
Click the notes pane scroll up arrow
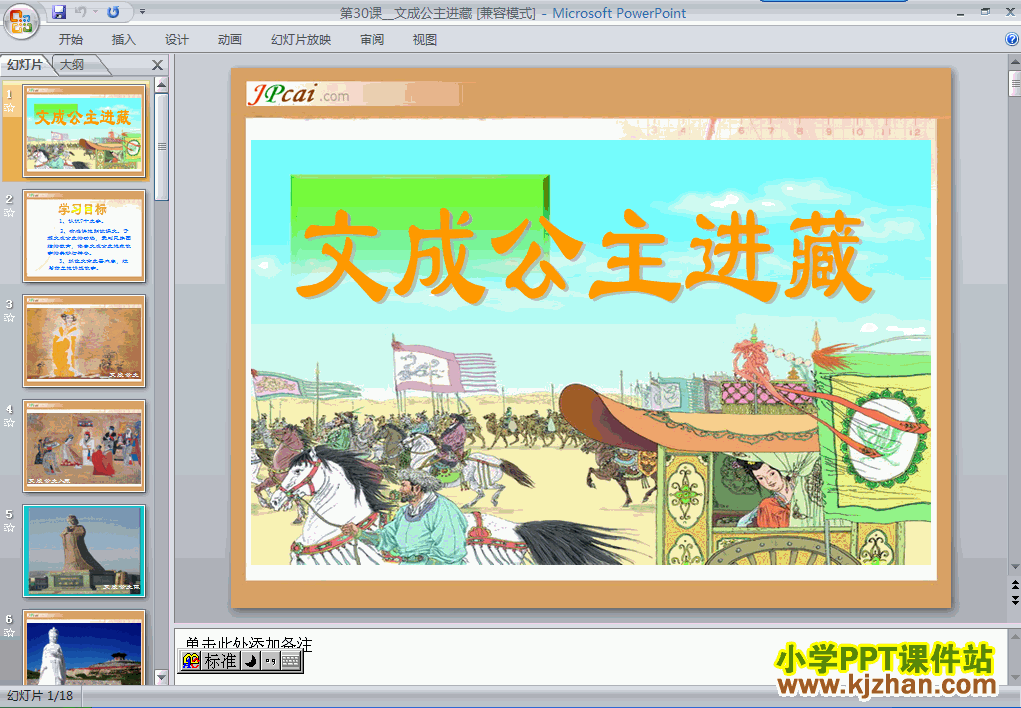[x=1014, y=636]
